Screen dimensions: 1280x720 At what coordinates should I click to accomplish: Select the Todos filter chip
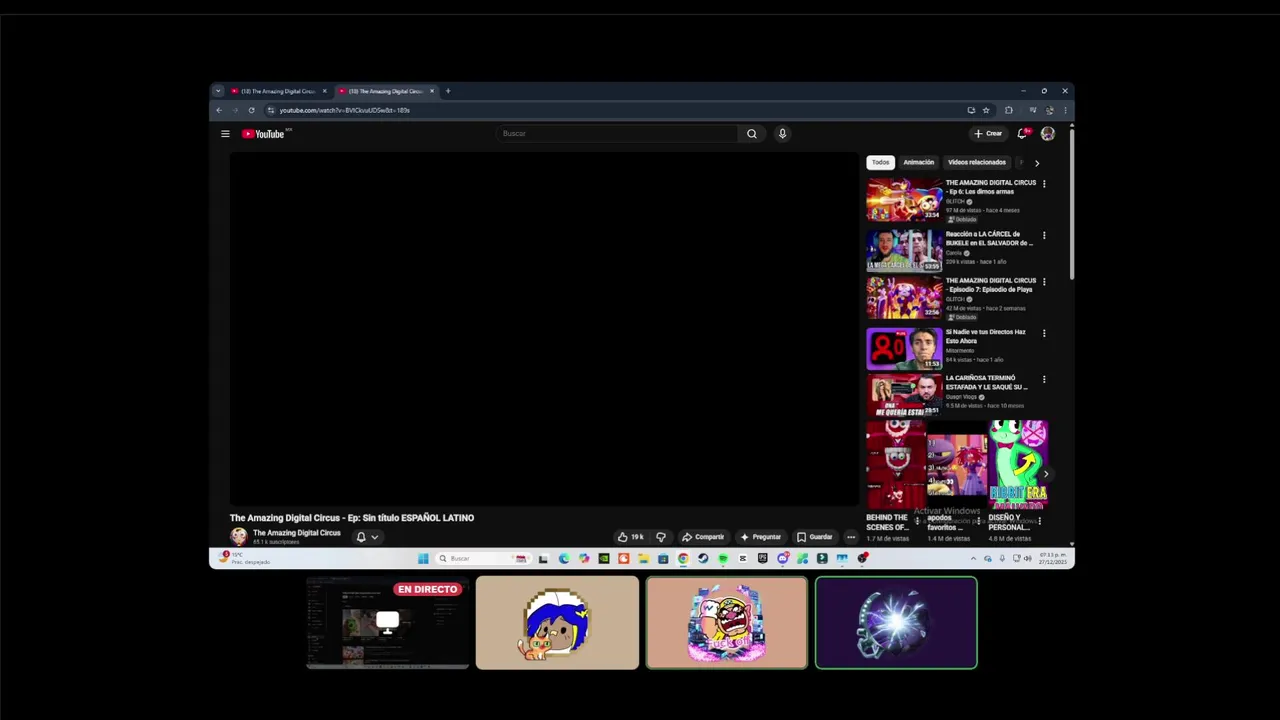[x=880, y=162]
